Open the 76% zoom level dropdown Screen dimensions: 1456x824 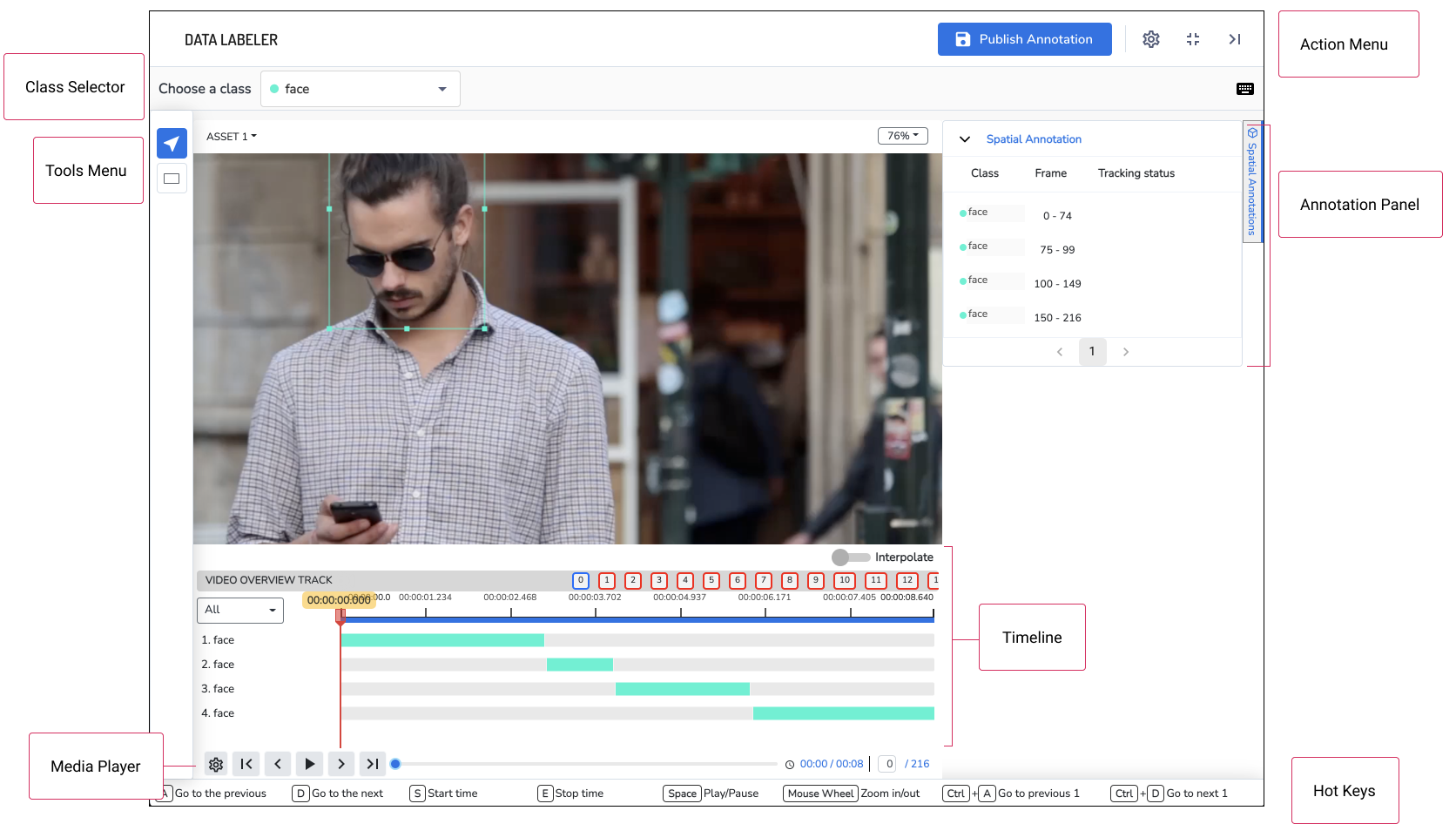click(x=903, y=136)
